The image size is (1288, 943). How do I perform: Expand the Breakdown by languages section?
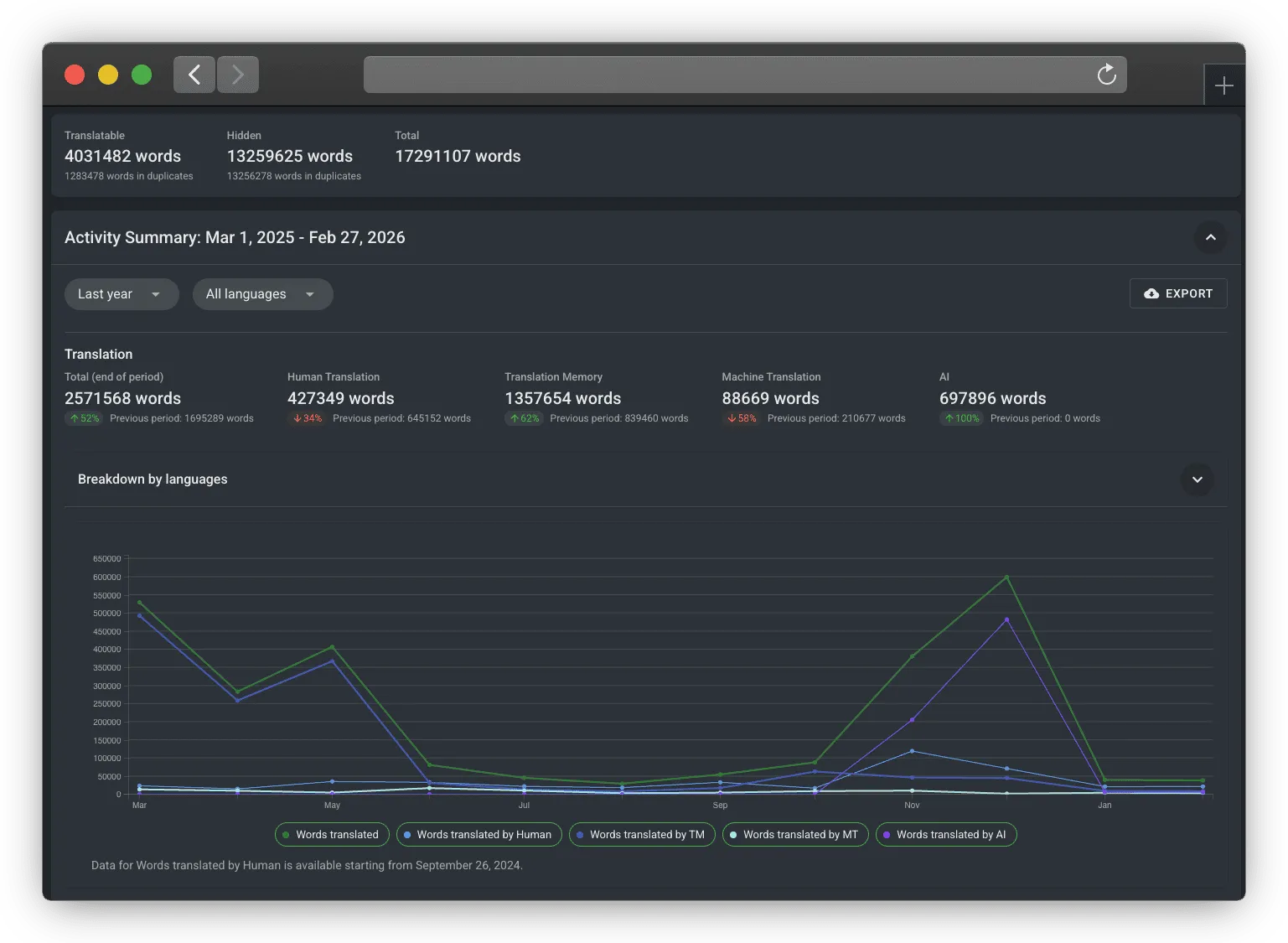[x=1197, y=479]
